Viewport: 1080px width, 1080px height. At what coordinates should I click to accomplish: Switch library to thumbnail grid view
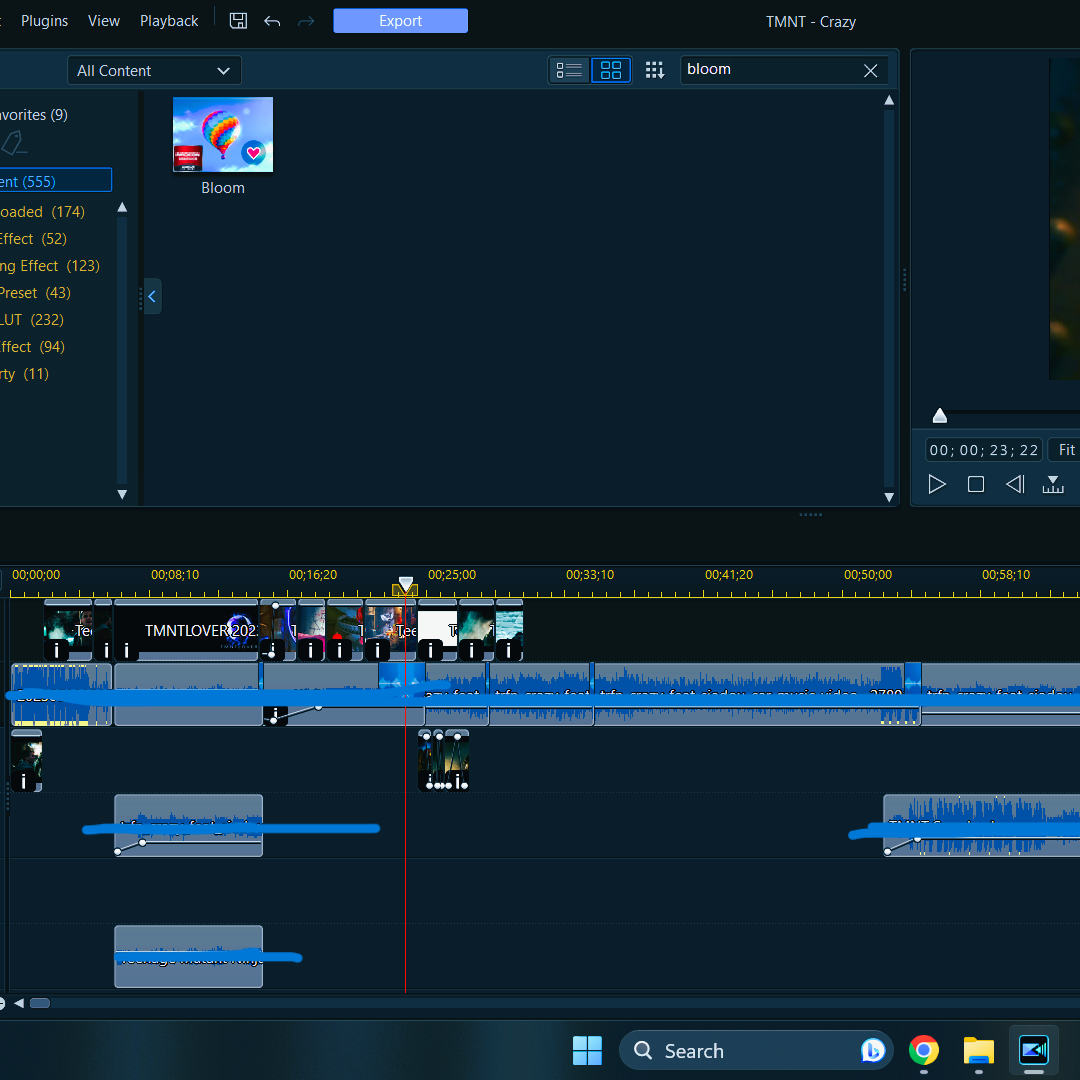pos(610,70)
